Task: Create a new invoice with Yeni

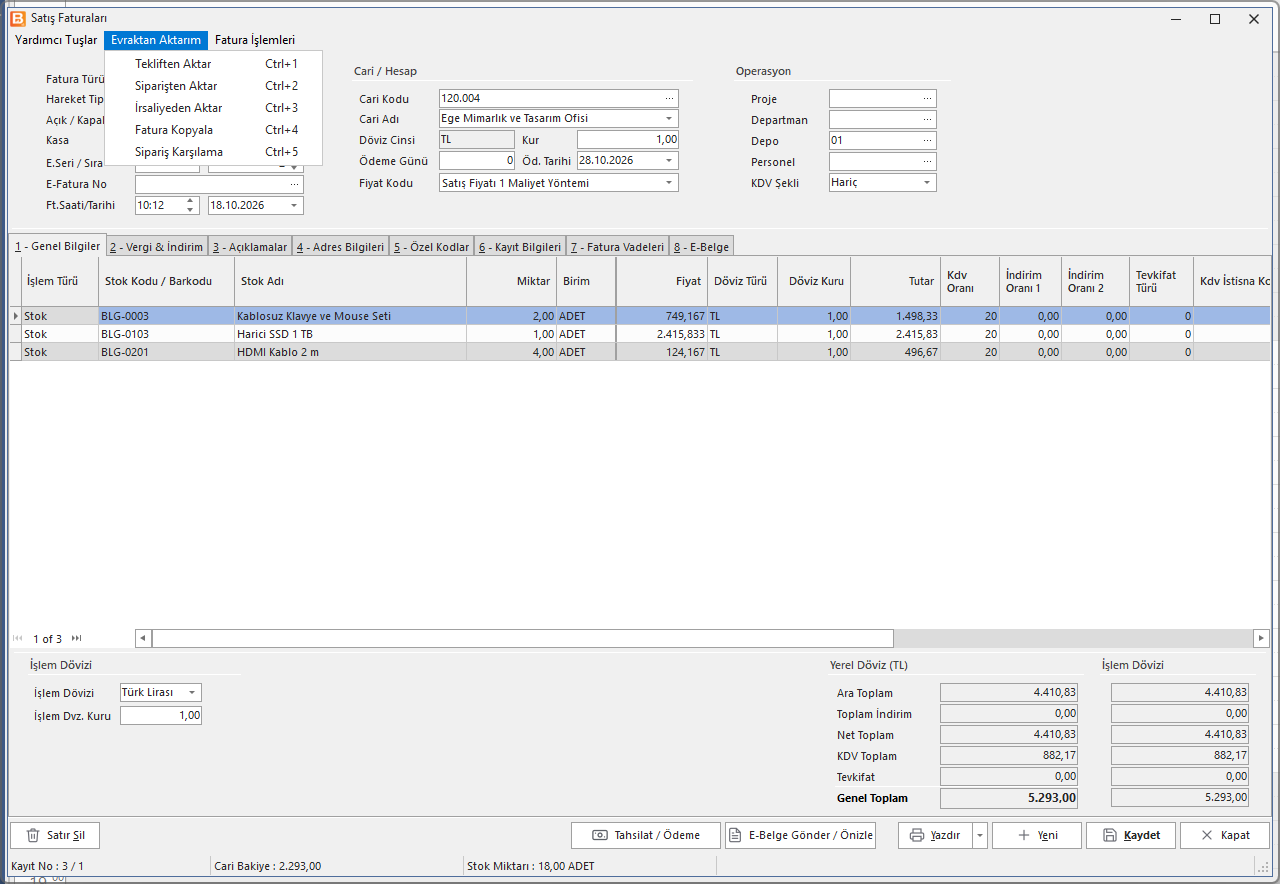Action: coord(1037,835)
